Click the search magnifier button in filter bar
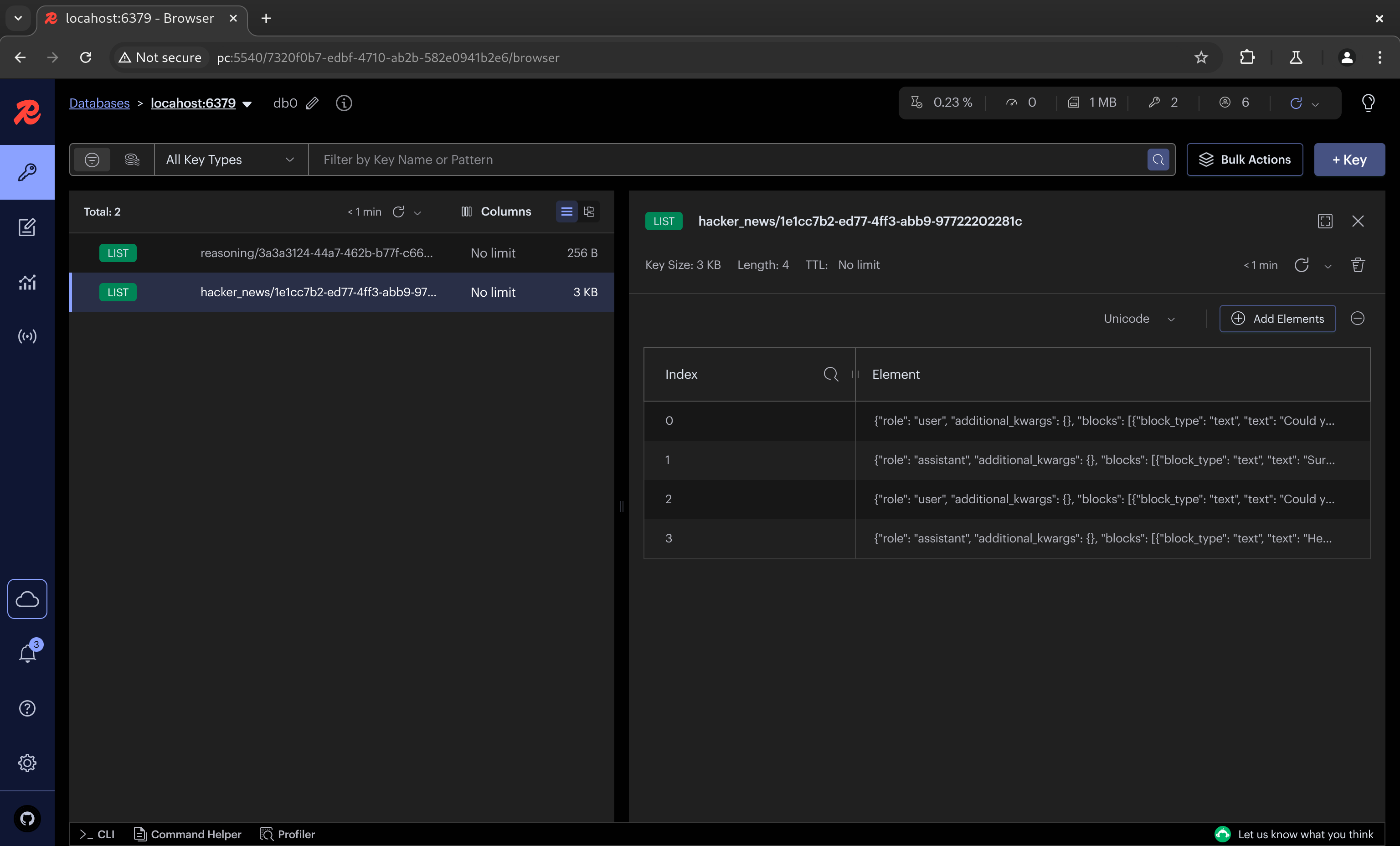Viewport: 1400px width, 846px height. (1158, 160)
